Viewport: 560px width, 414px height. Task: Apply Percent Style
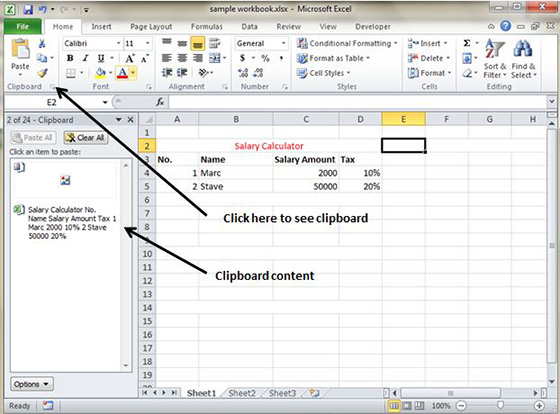tap(265, 58)
